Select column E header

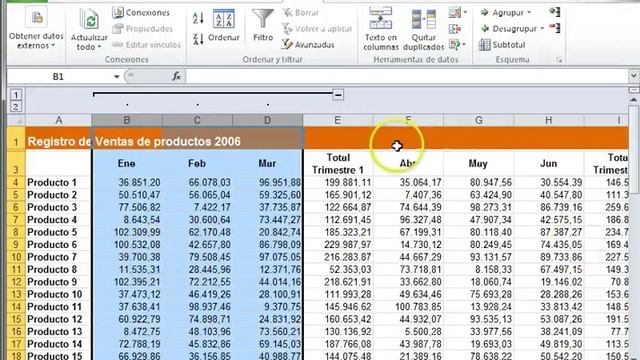pos(338,120)
